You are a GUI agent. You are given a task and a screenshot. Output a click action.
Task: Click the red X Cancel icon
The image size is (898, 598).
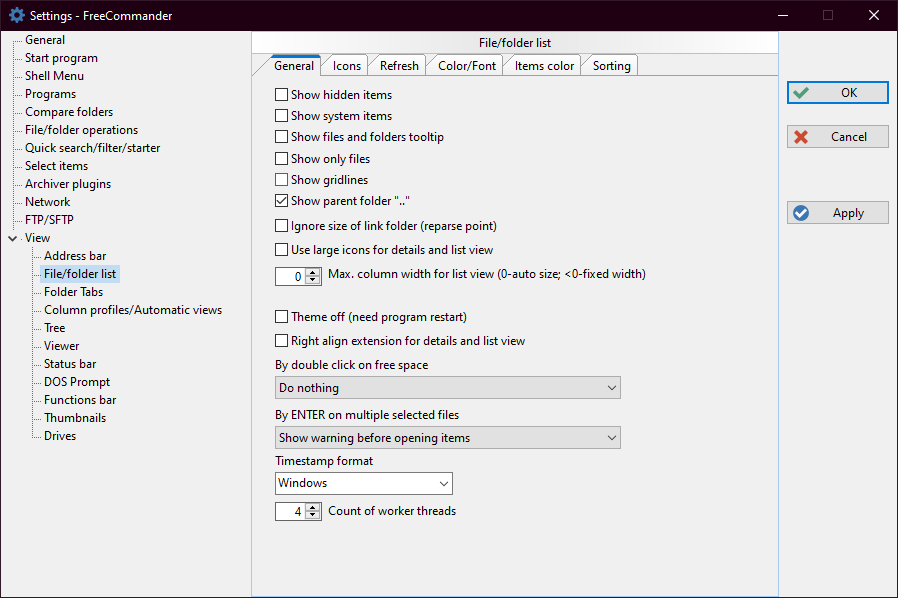click(800, 137)
